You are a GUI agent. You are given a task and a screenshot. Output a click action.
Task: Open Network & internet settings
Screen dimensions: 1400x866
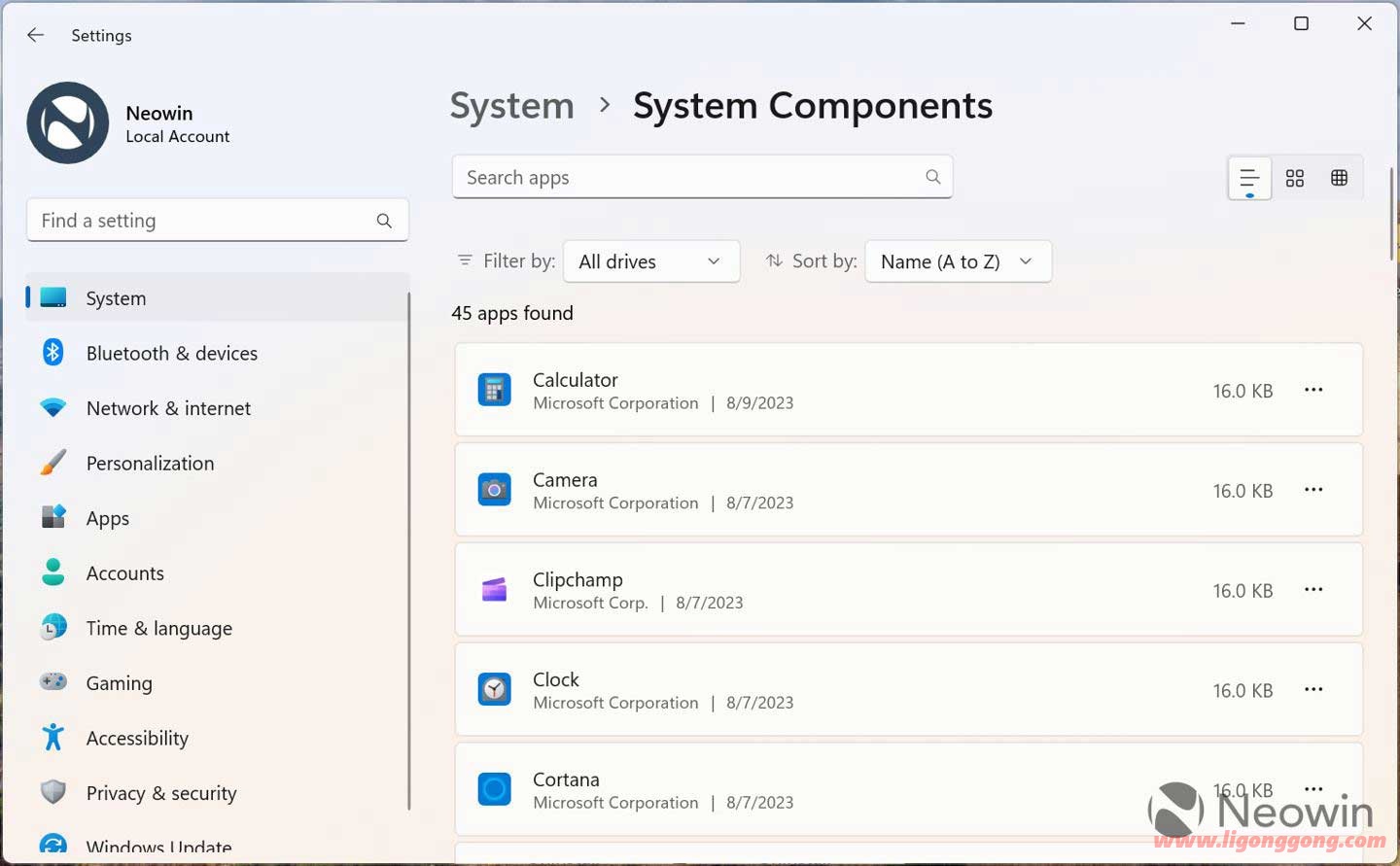click(218, 408)
